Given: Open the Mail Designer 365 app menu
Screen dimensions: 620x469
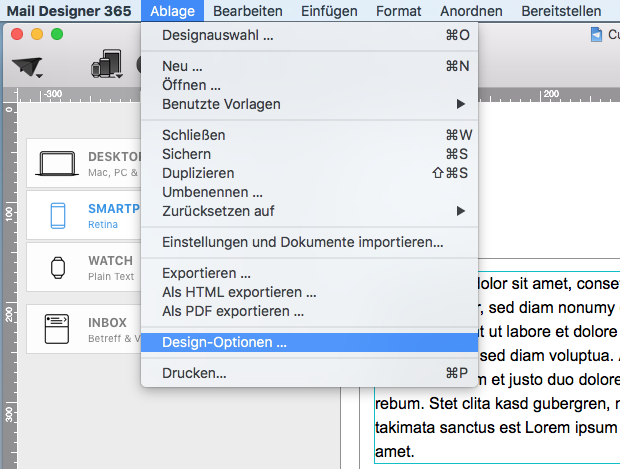Looking at the screenshot, I should click(x=69, y=11).
